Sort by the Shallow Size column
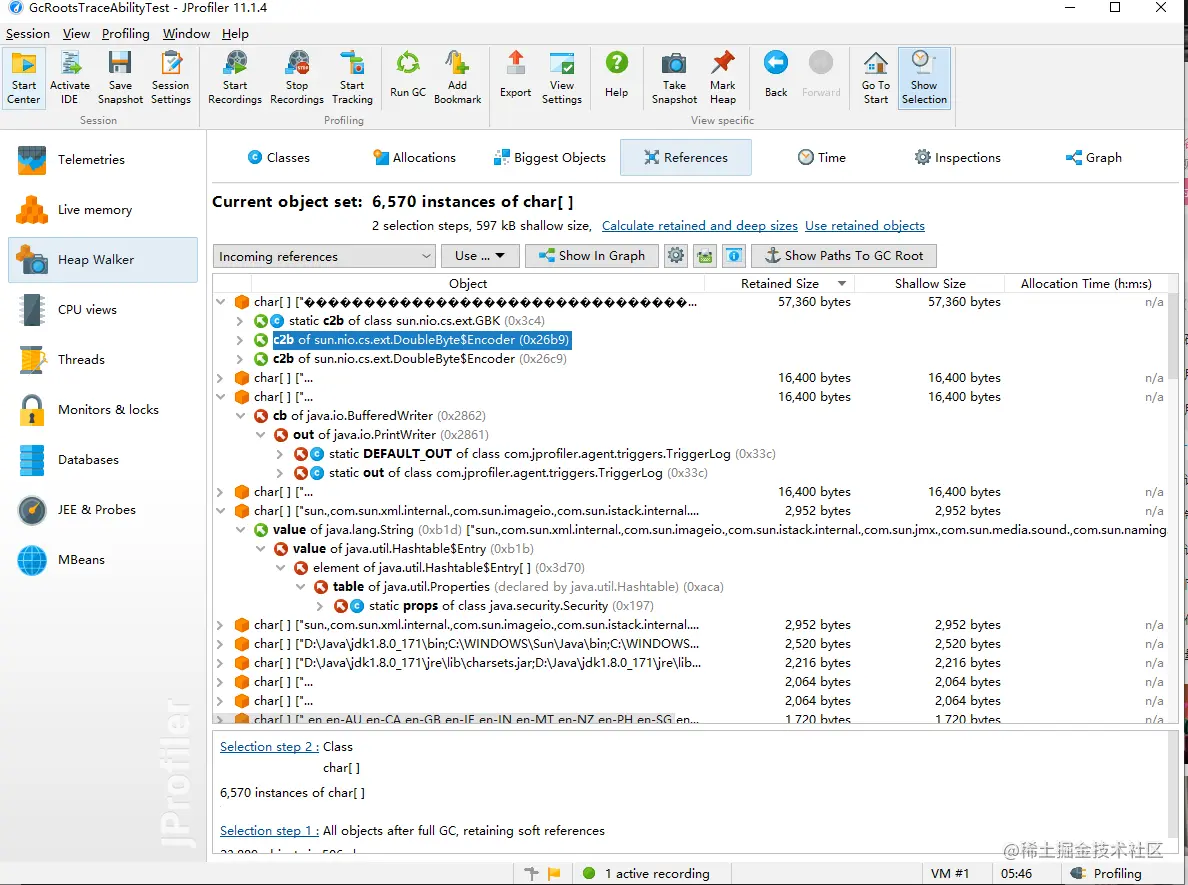 [930, 283]
